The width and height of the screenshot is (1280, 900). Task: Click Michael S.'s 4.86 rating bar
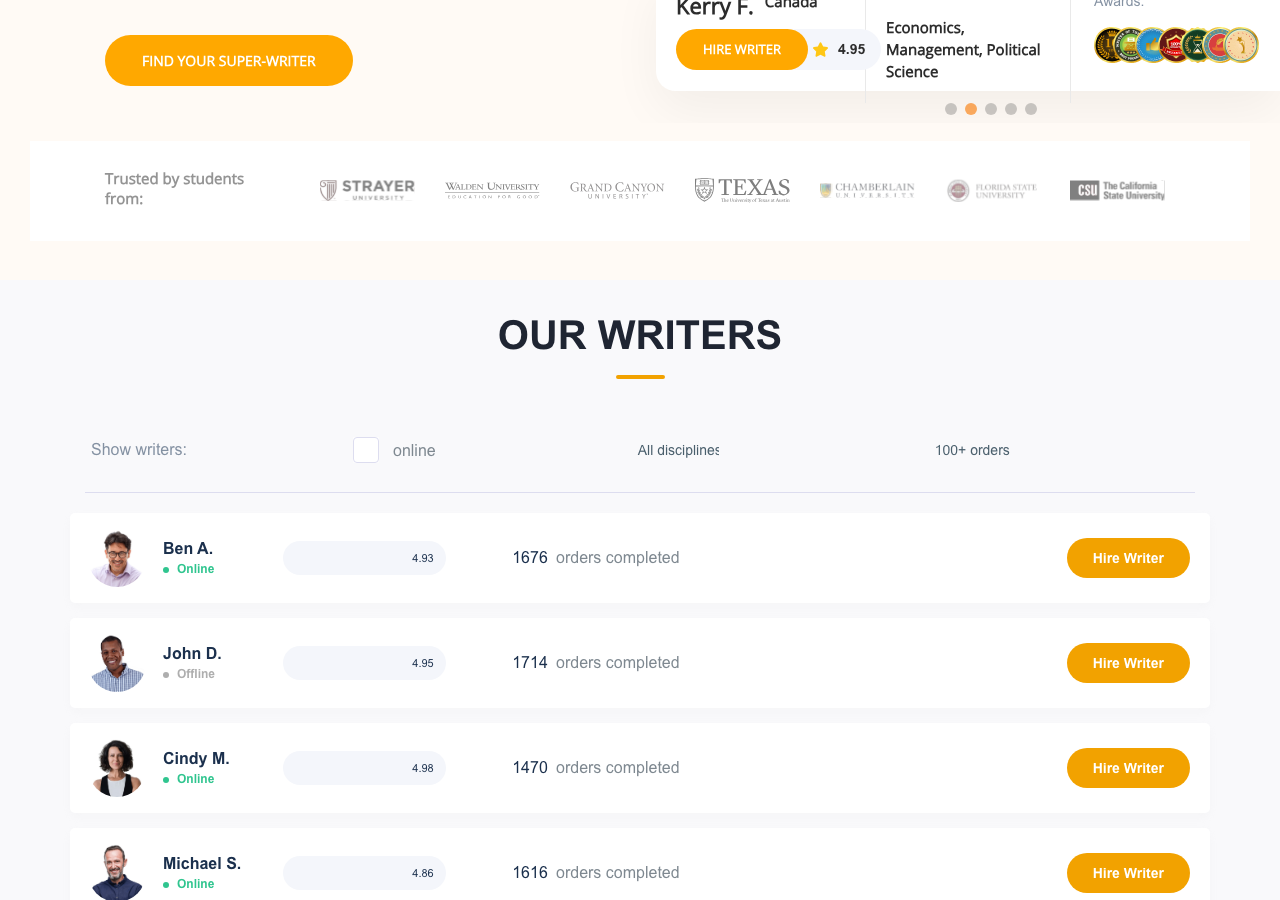point(364,873)
